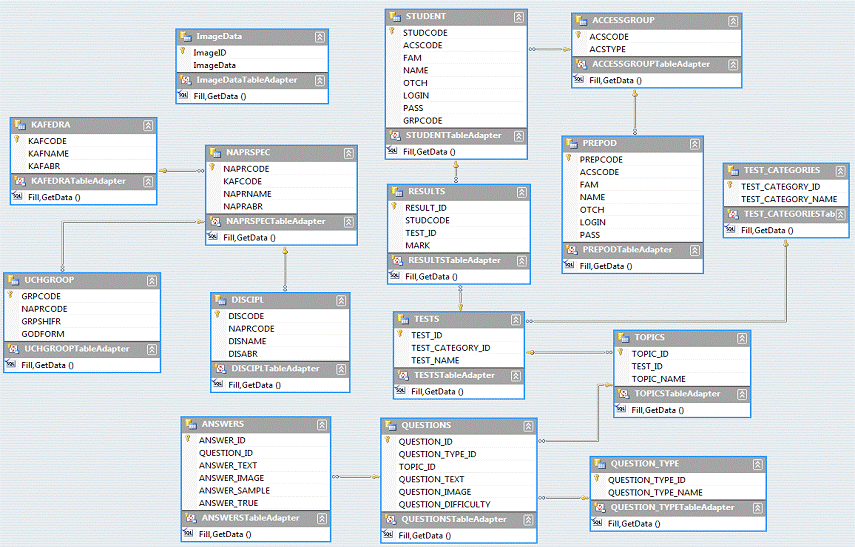Select the MARK column in RESULTS
The width and height of the screenshot is (855, 547).
tap(417, 245)
